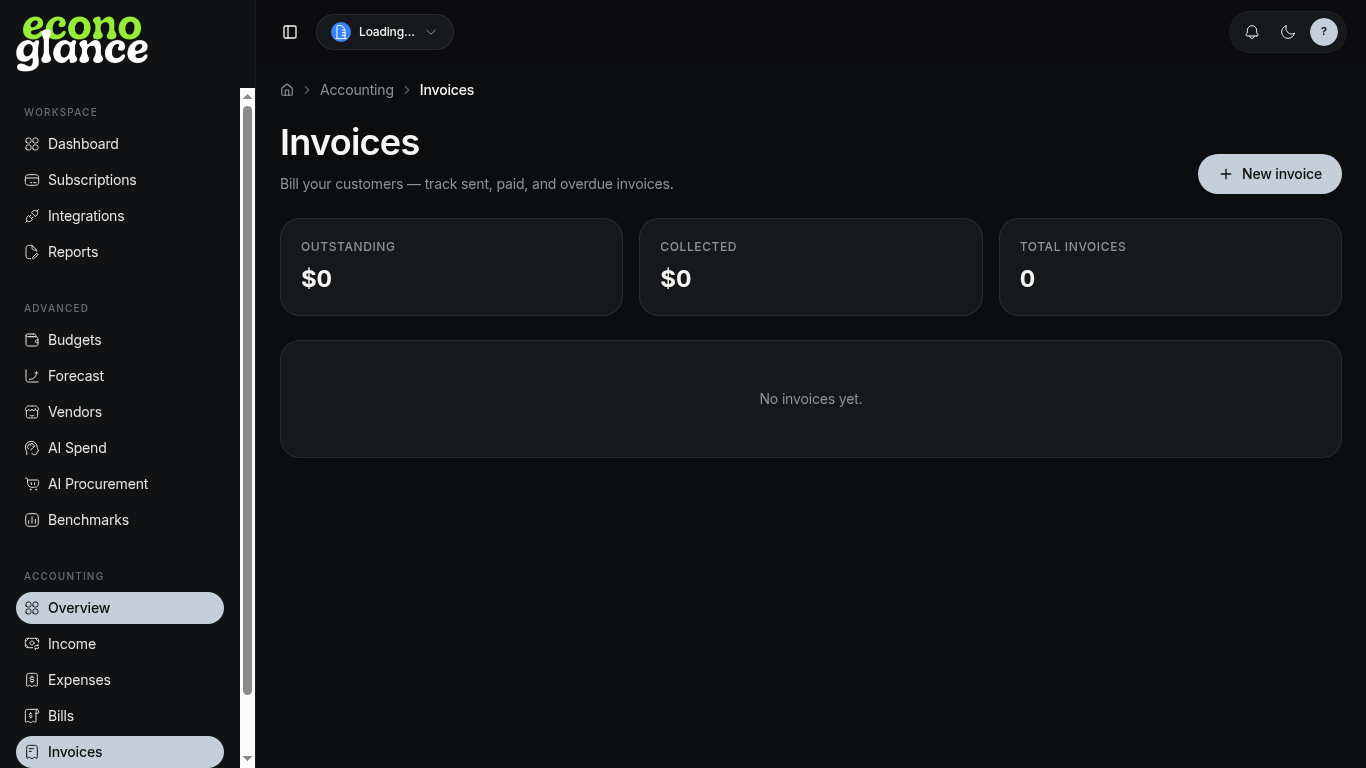Click the ADVANCED section label
The width and height of the screenshot is (1366, 768).
[56, 308]
